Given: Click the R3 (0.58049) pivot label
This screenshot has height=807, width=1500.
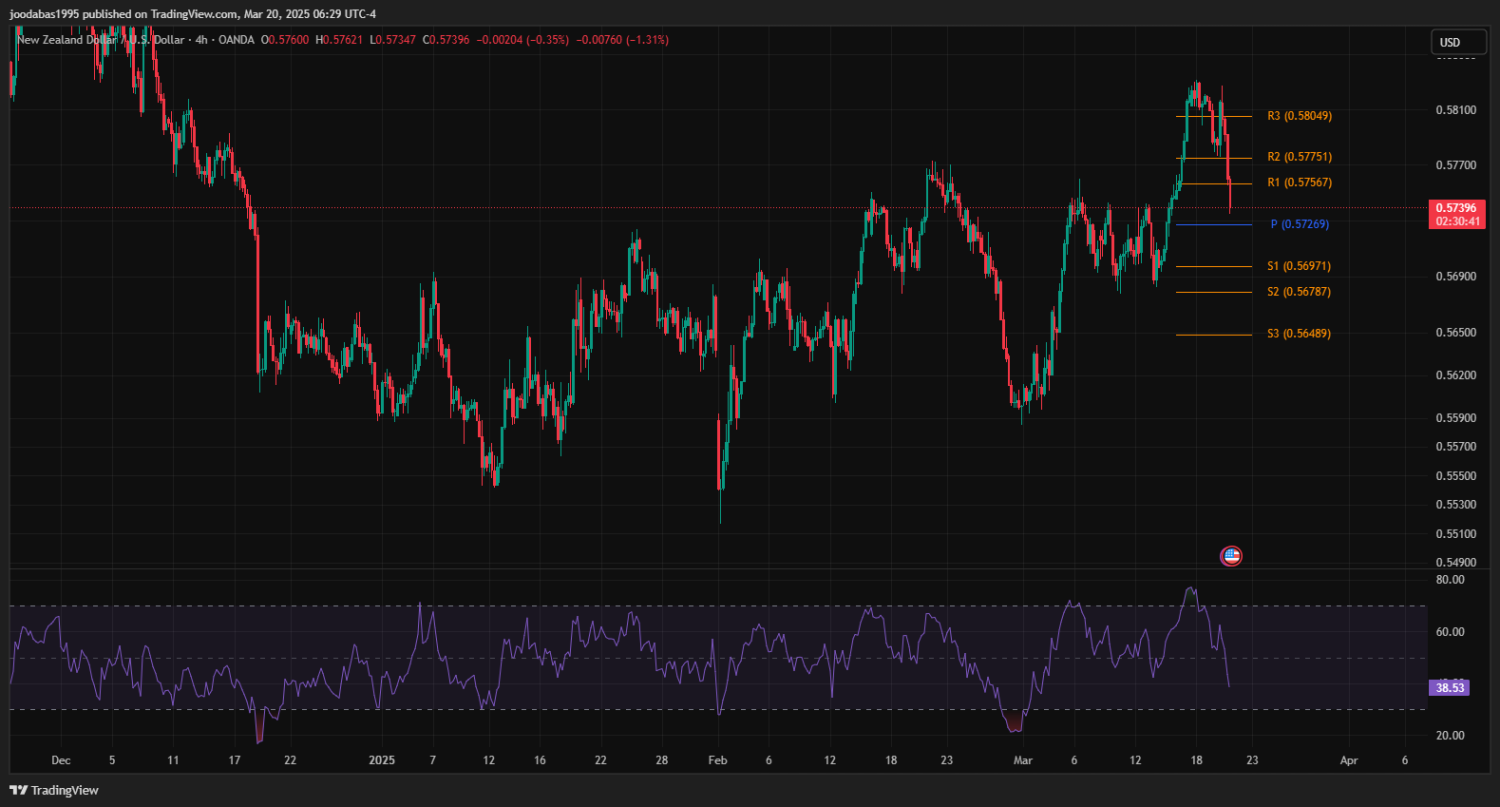Looking at the screenshot, I should click(x=1299, y=116).
